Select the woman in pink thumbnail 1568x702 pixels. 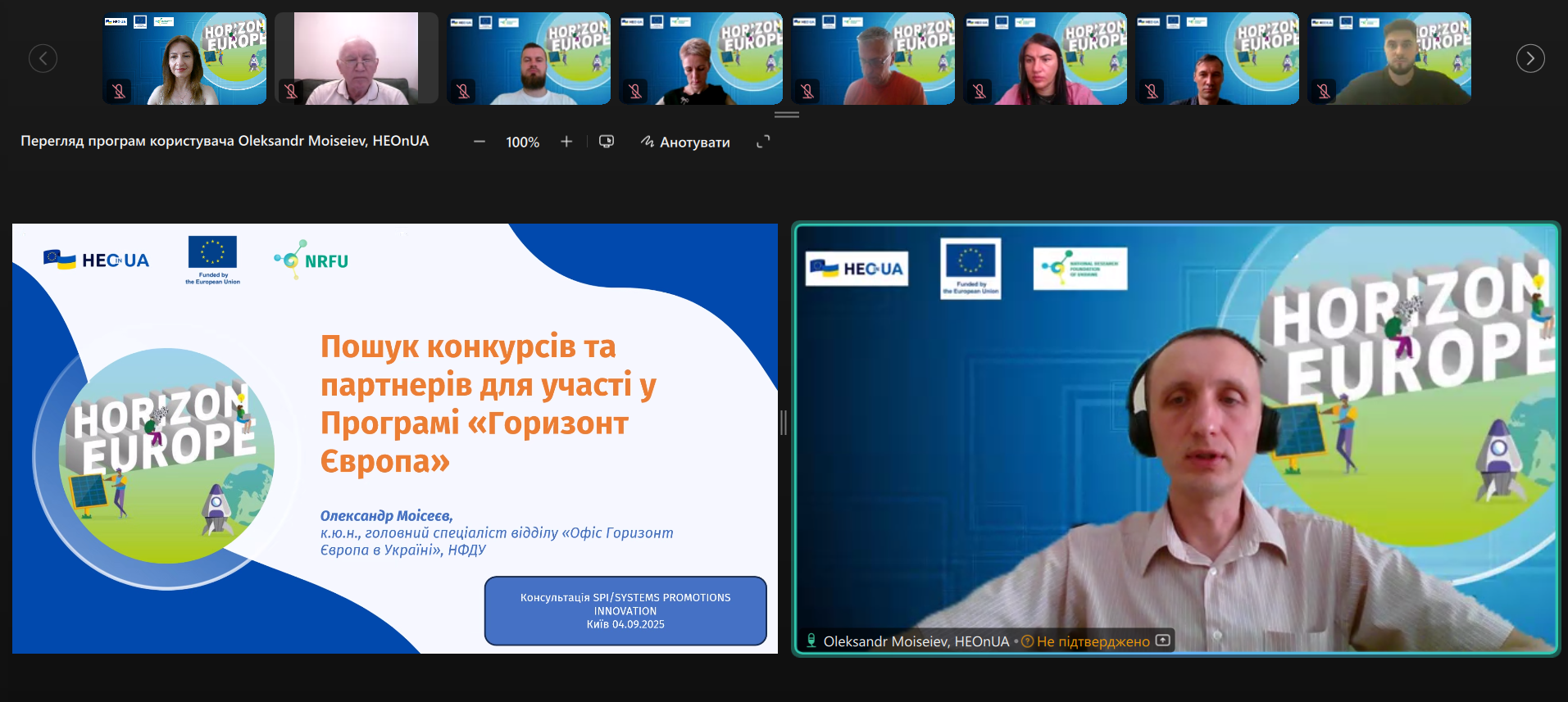pos(1045,58)
